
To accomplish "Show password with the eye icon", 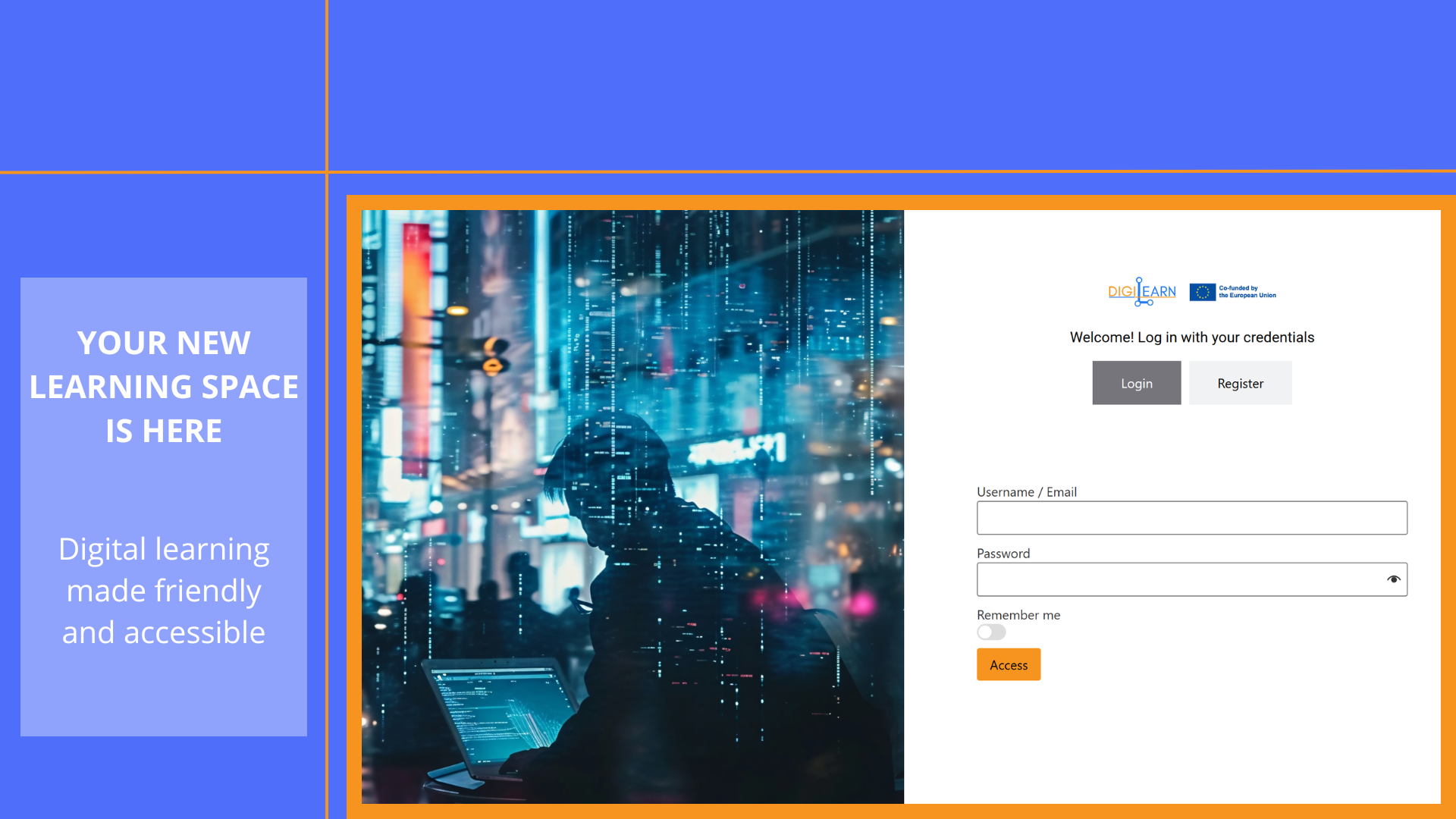I will pyautogui.click(x=1393, y=579).
